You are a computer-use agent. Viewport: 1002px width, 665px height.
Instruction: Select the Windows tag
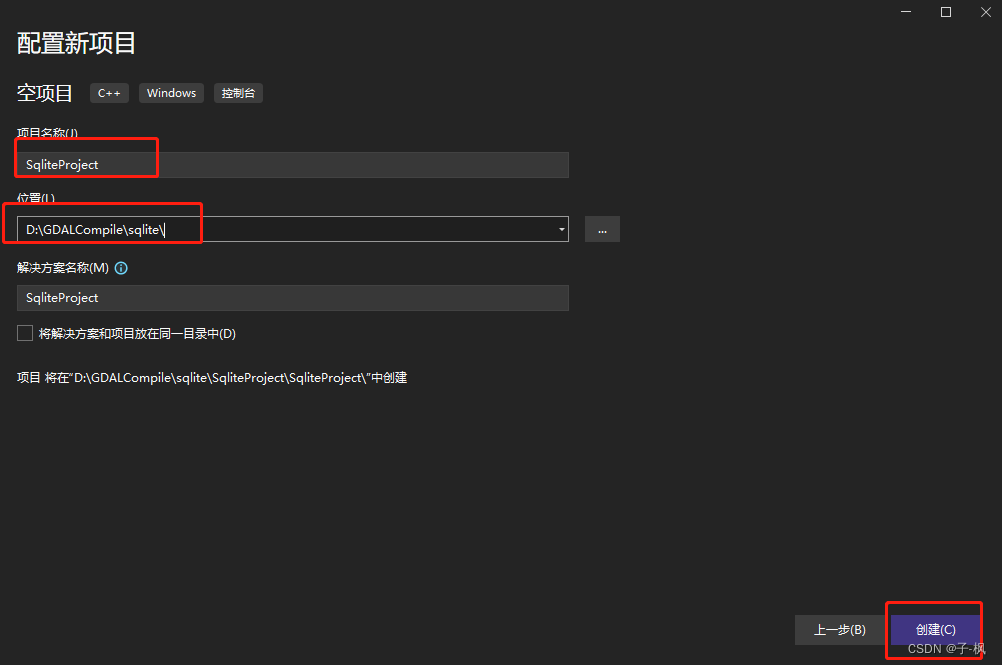(171, 92)
